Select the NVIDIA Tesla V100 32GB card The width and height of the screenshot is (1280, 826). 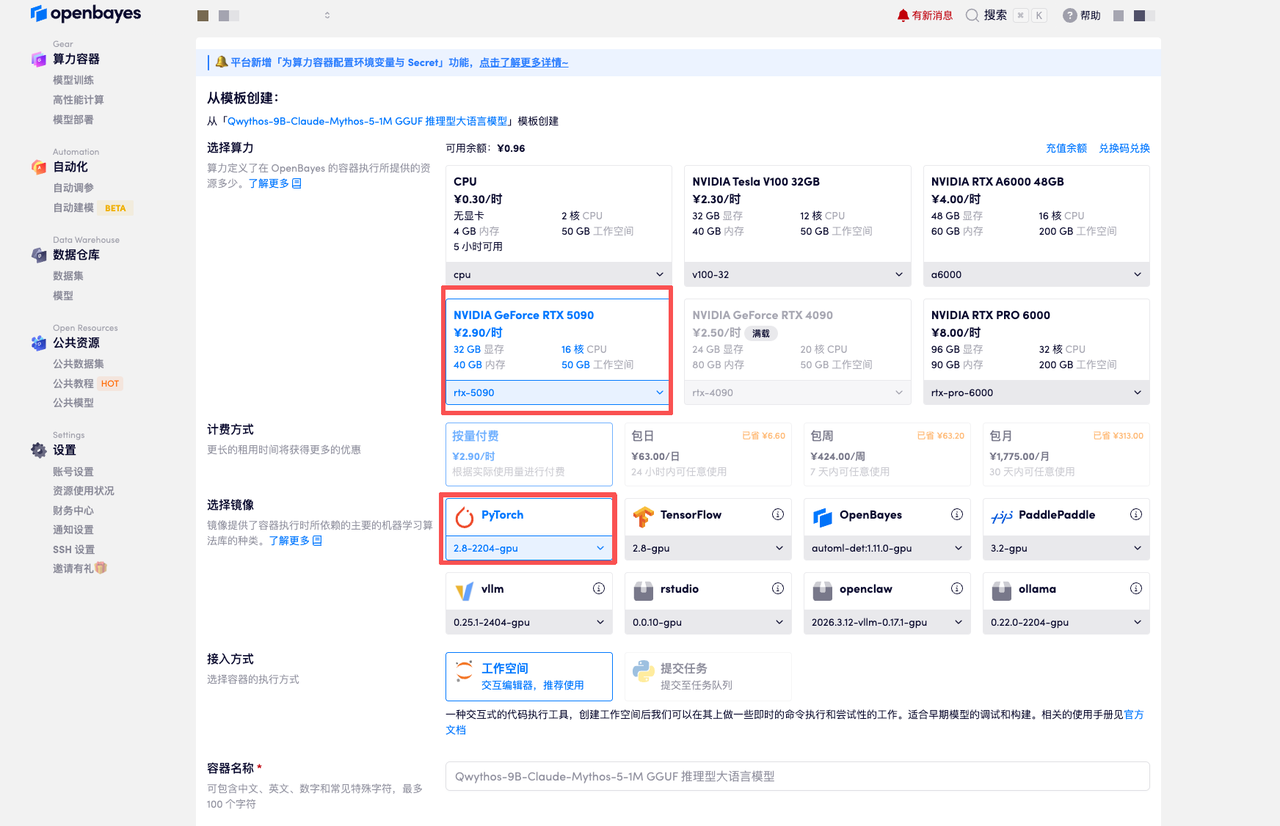click(x=797, y=225)
